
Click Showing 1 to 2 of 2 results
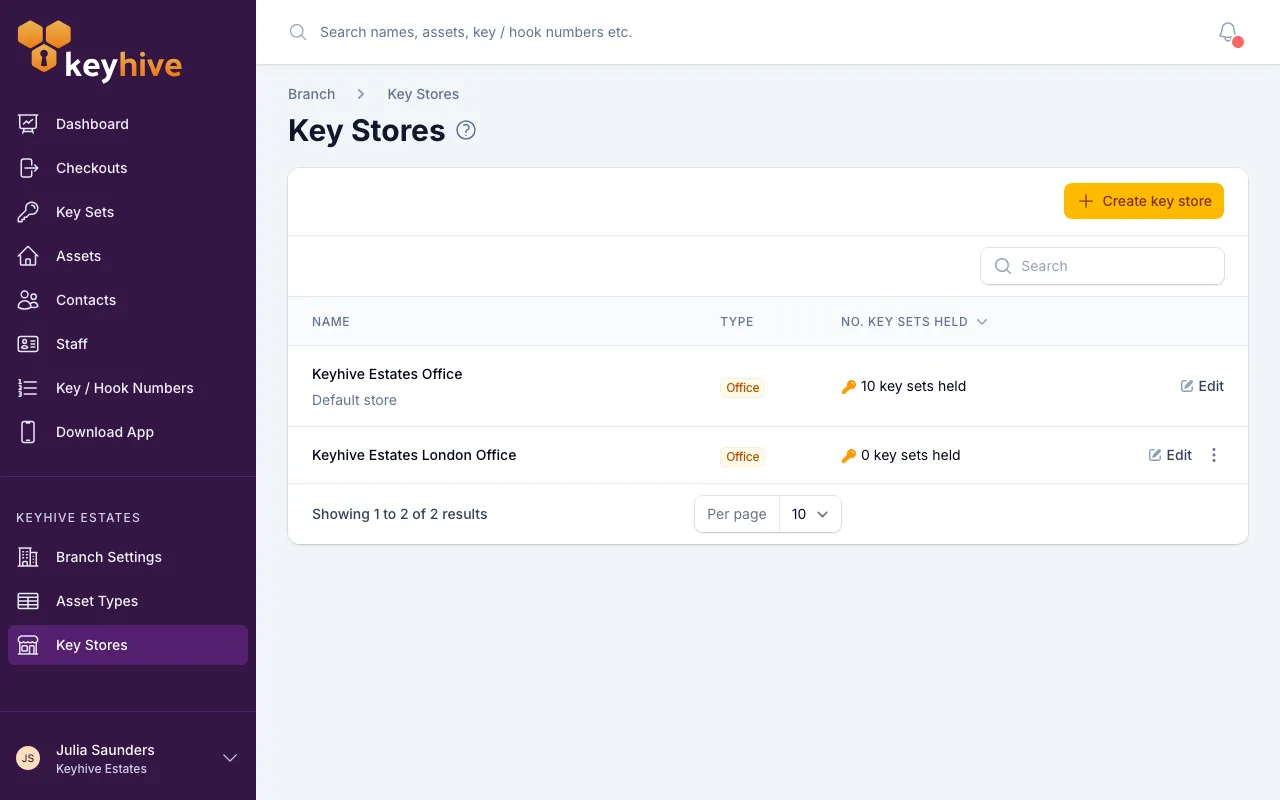[x=400, y=514]
